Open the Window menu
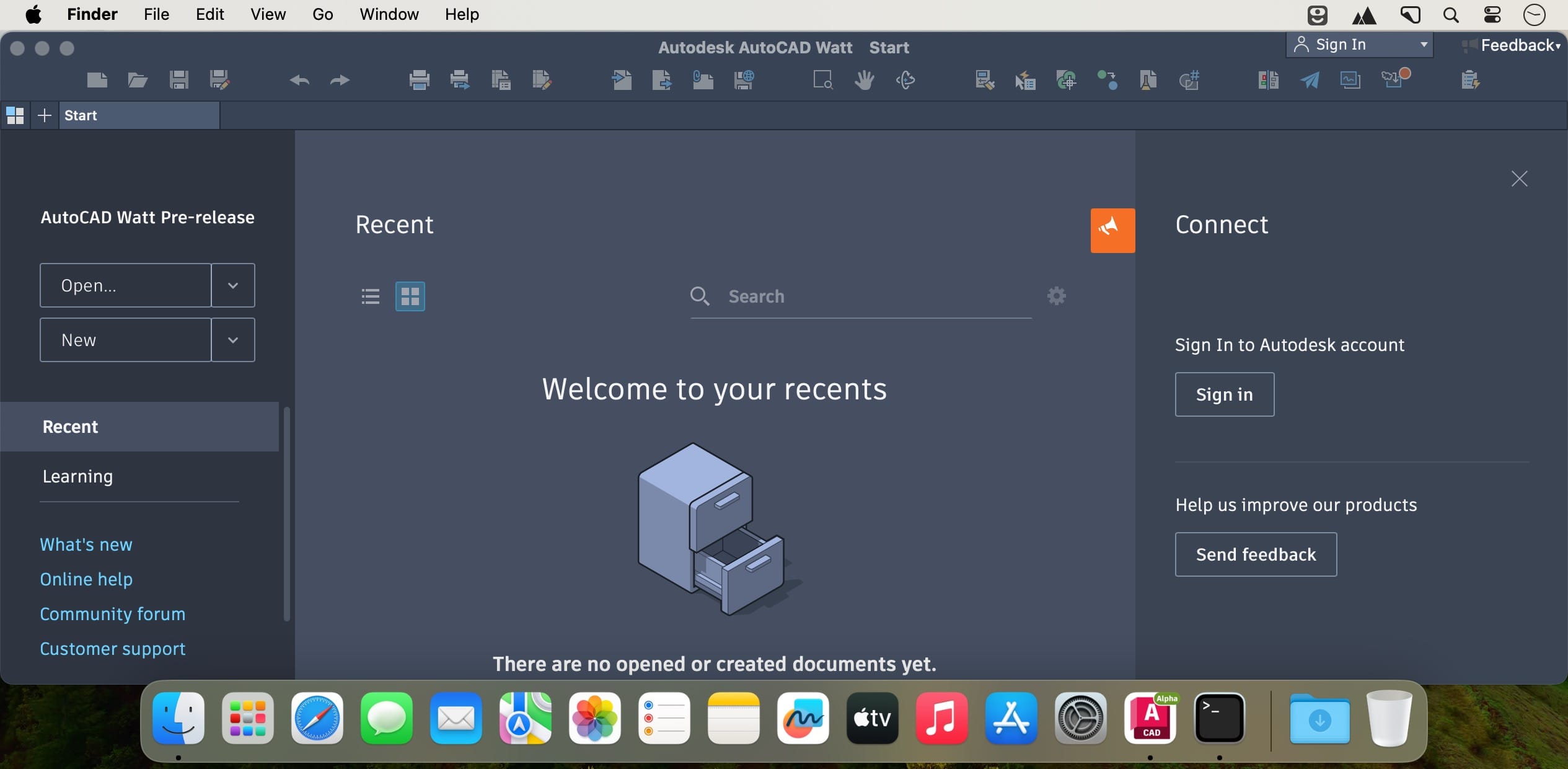This screenshot has width=1568, height=769. tap(389, 14)
